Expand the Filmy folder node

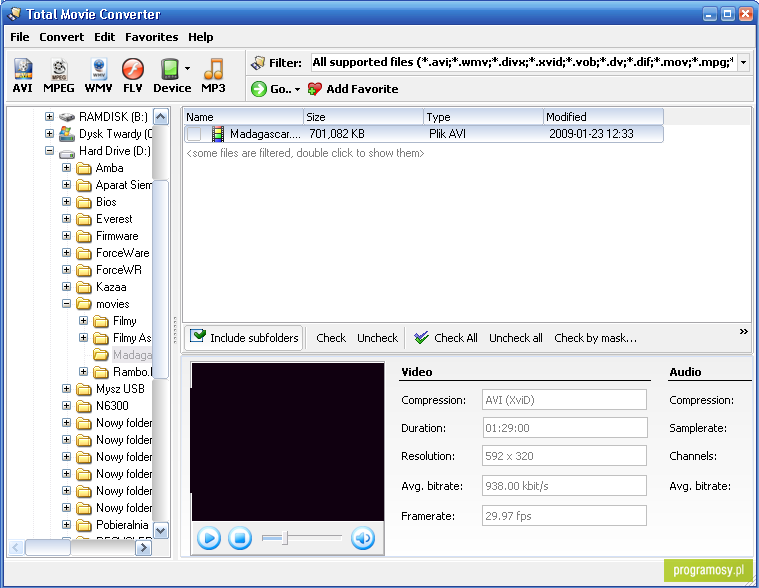pos(83,320)
